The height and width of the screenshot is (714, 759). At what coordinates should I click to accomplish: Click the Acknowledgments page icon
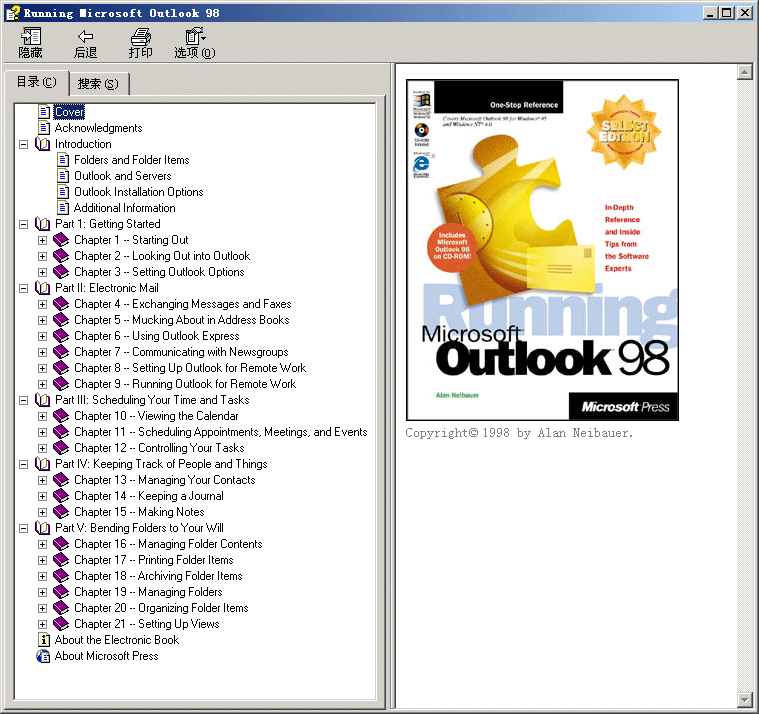44,128
